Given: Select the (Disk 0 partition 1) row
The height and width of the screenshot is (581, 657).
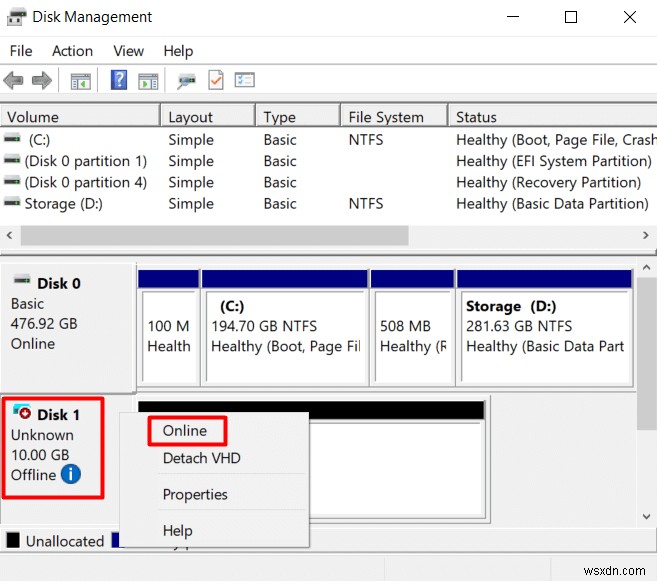Looking at the screenshot, I should [328, 161].
